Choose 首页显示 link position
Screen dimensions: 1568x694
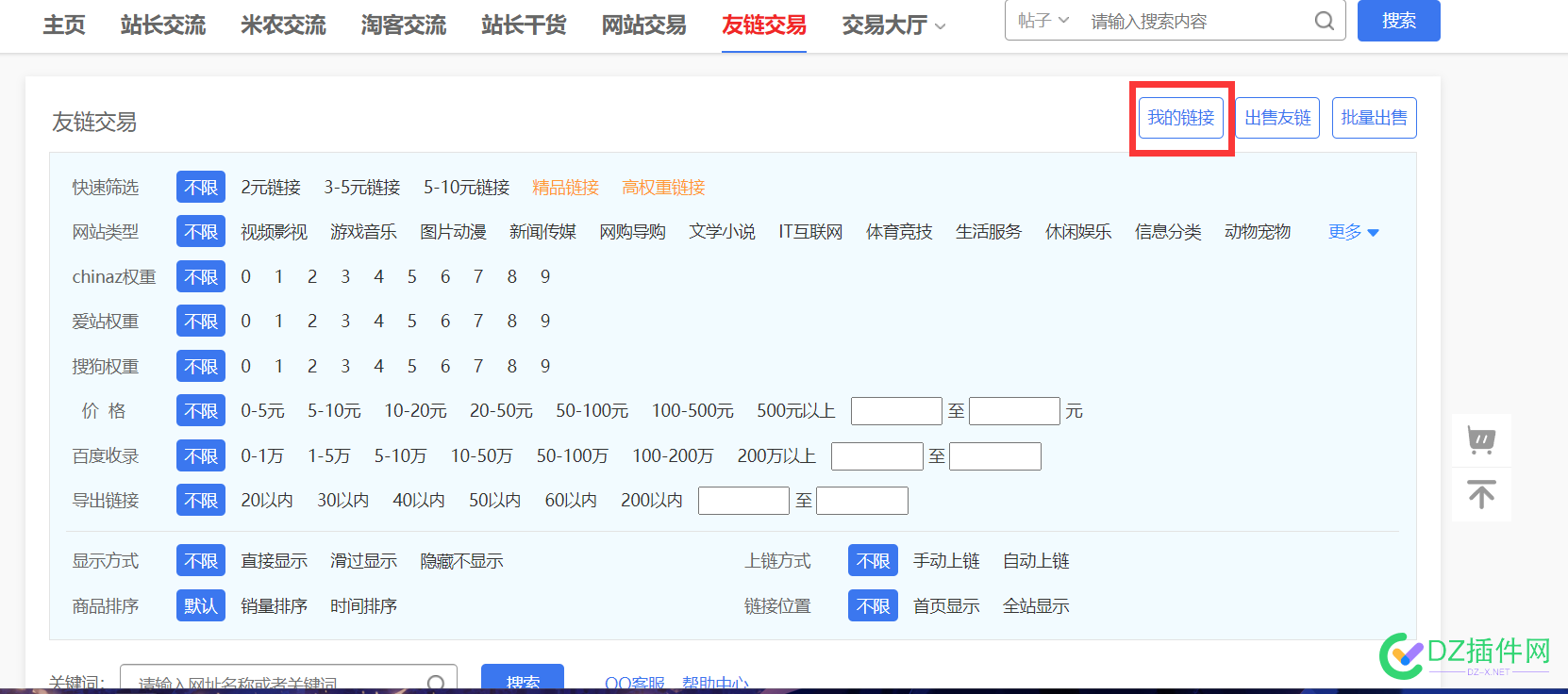pos(946,606)
